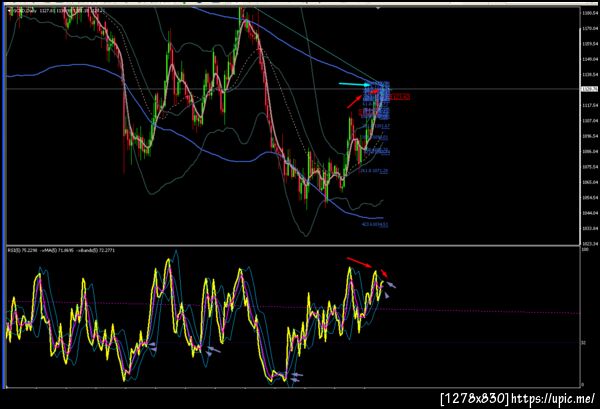
Task: Click the chart shift marker on the top border
Action: (378, 7)
